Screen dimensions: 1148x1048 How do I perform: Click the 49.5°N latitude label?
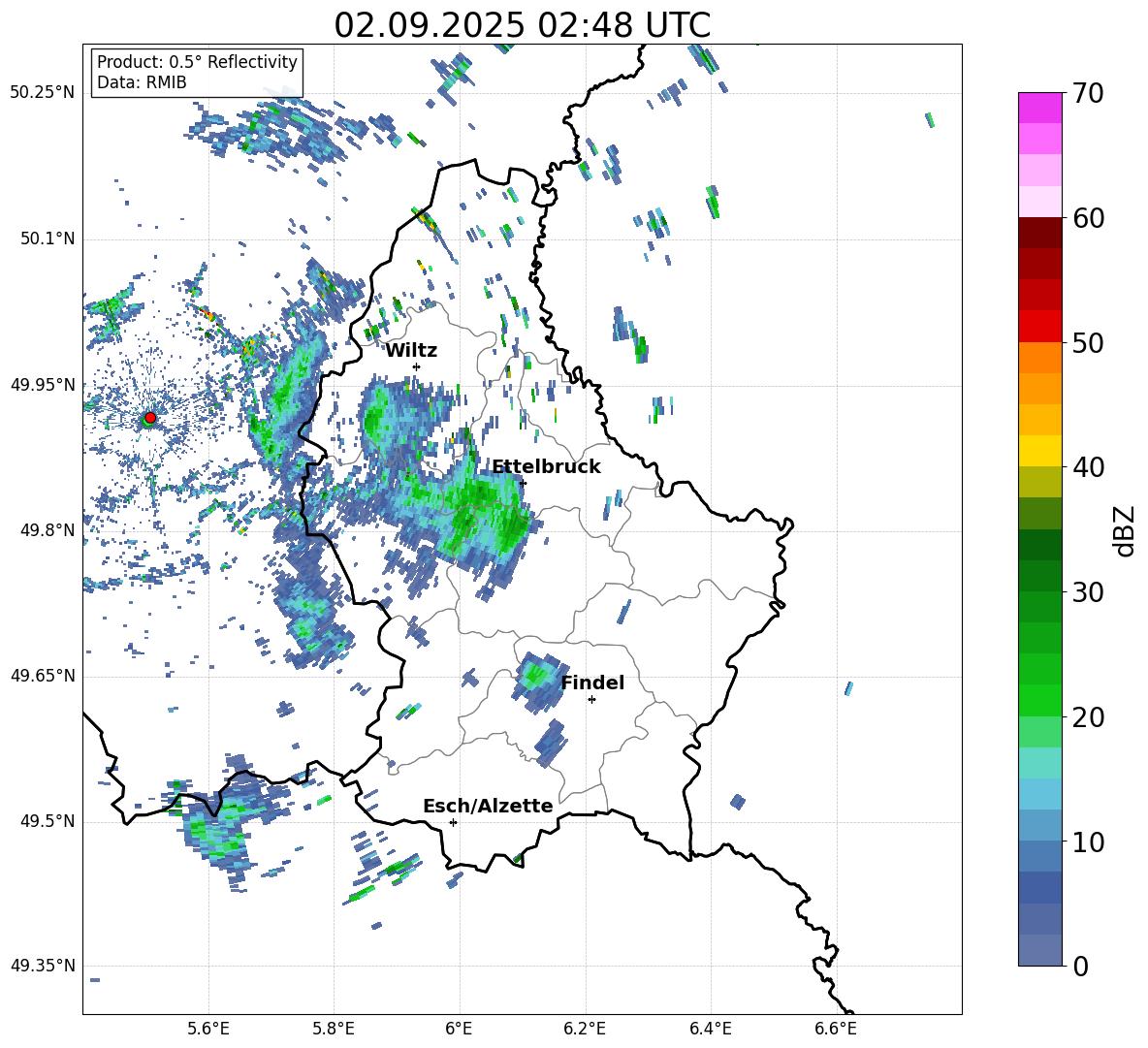tap(47, 821)
